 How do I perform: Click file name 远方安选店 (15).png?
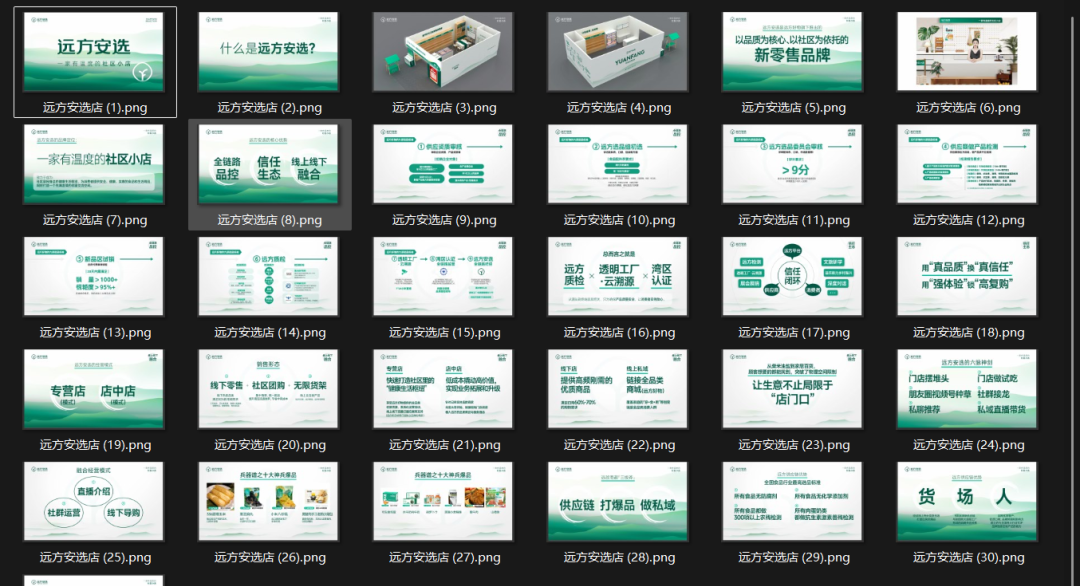pyautogui.click(x=444, y=333)
